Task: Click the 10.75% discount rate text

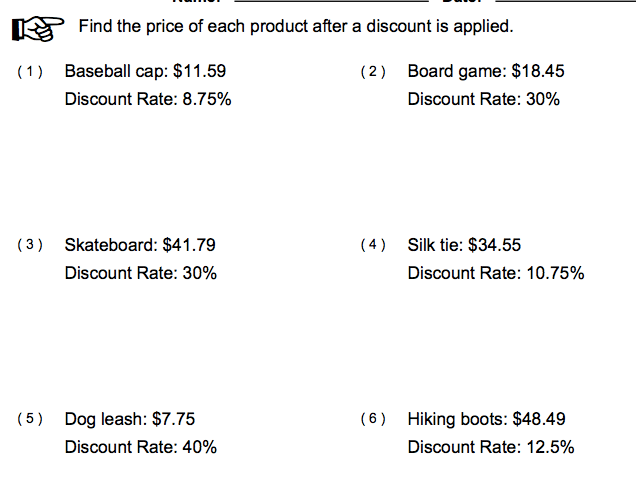Action: point(496,273)
